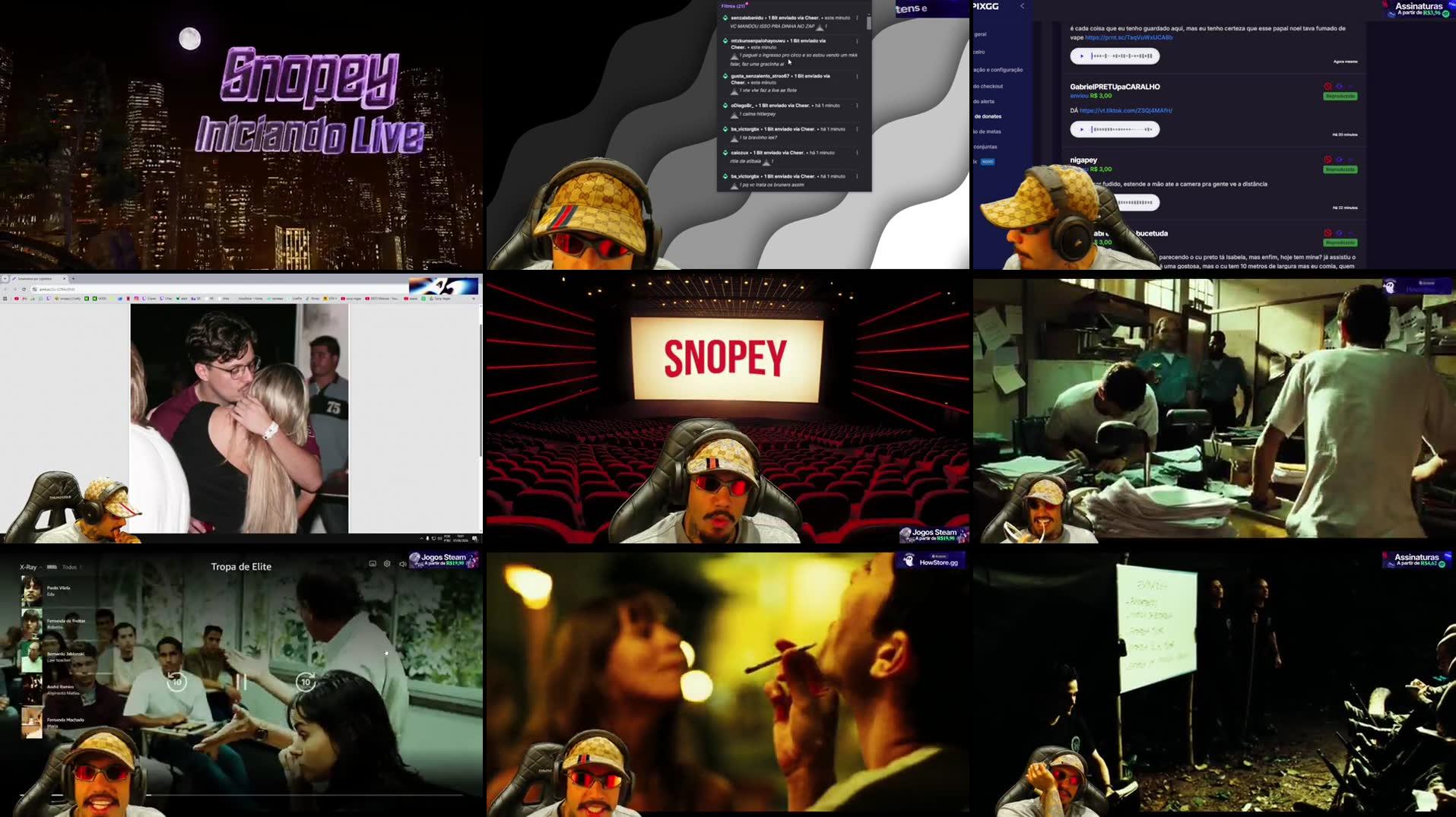Click the HowStore.gg banner over the video

click(x=931, y=561)
